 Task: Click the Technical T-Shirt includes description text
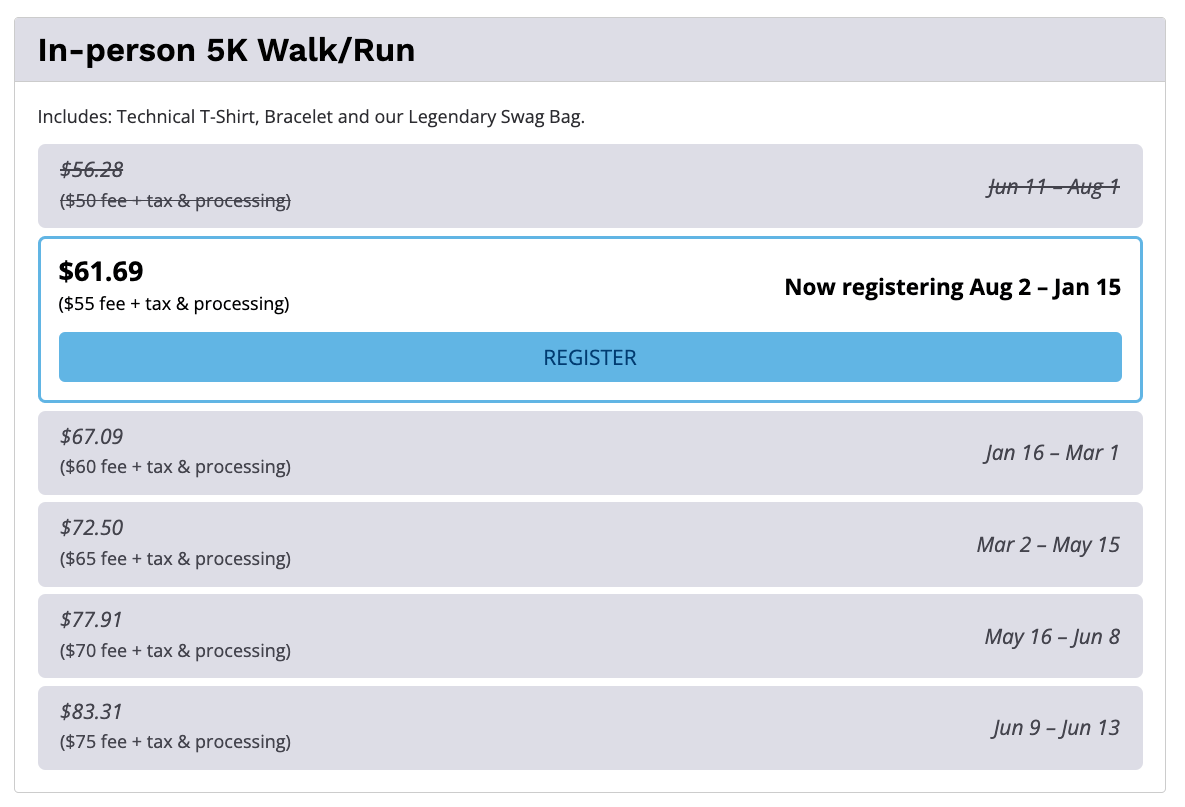(311, 117)
